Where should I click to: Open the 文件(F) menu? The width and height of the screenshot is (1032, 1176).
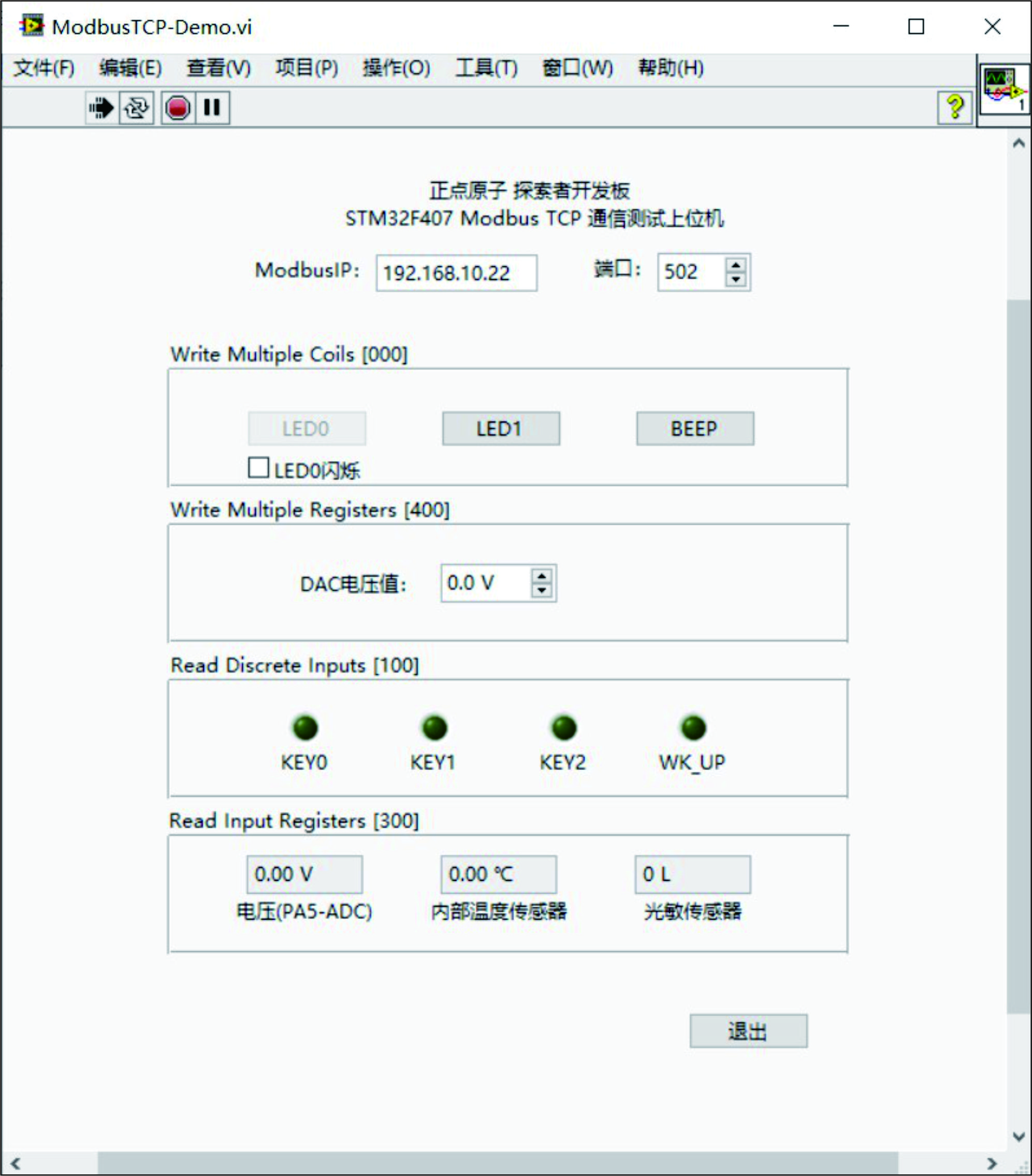point(43,68)
